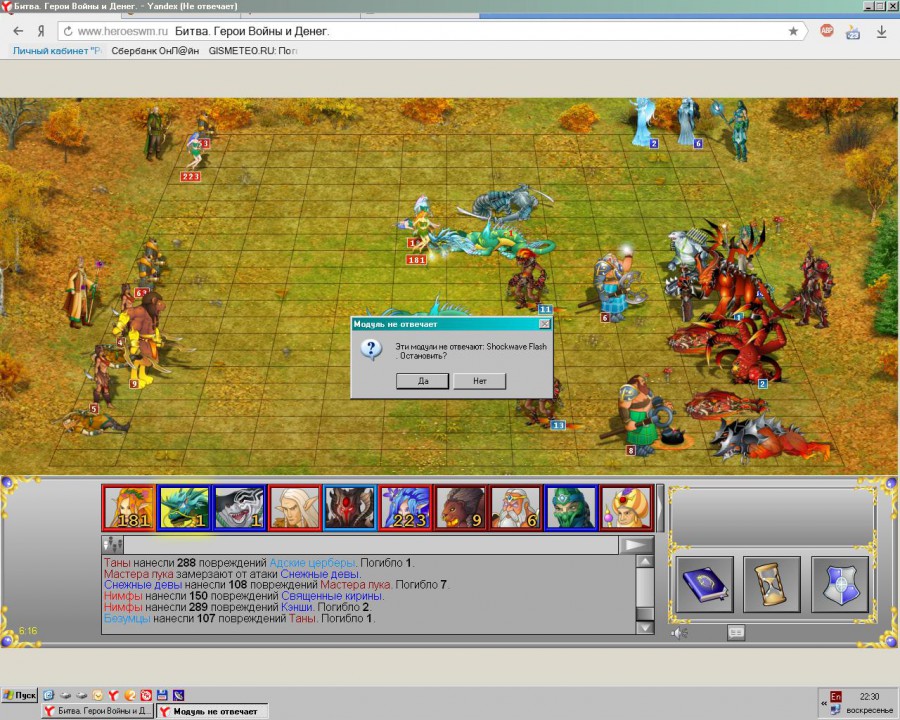Click the hourglass wait button

[x=771, y=584]
